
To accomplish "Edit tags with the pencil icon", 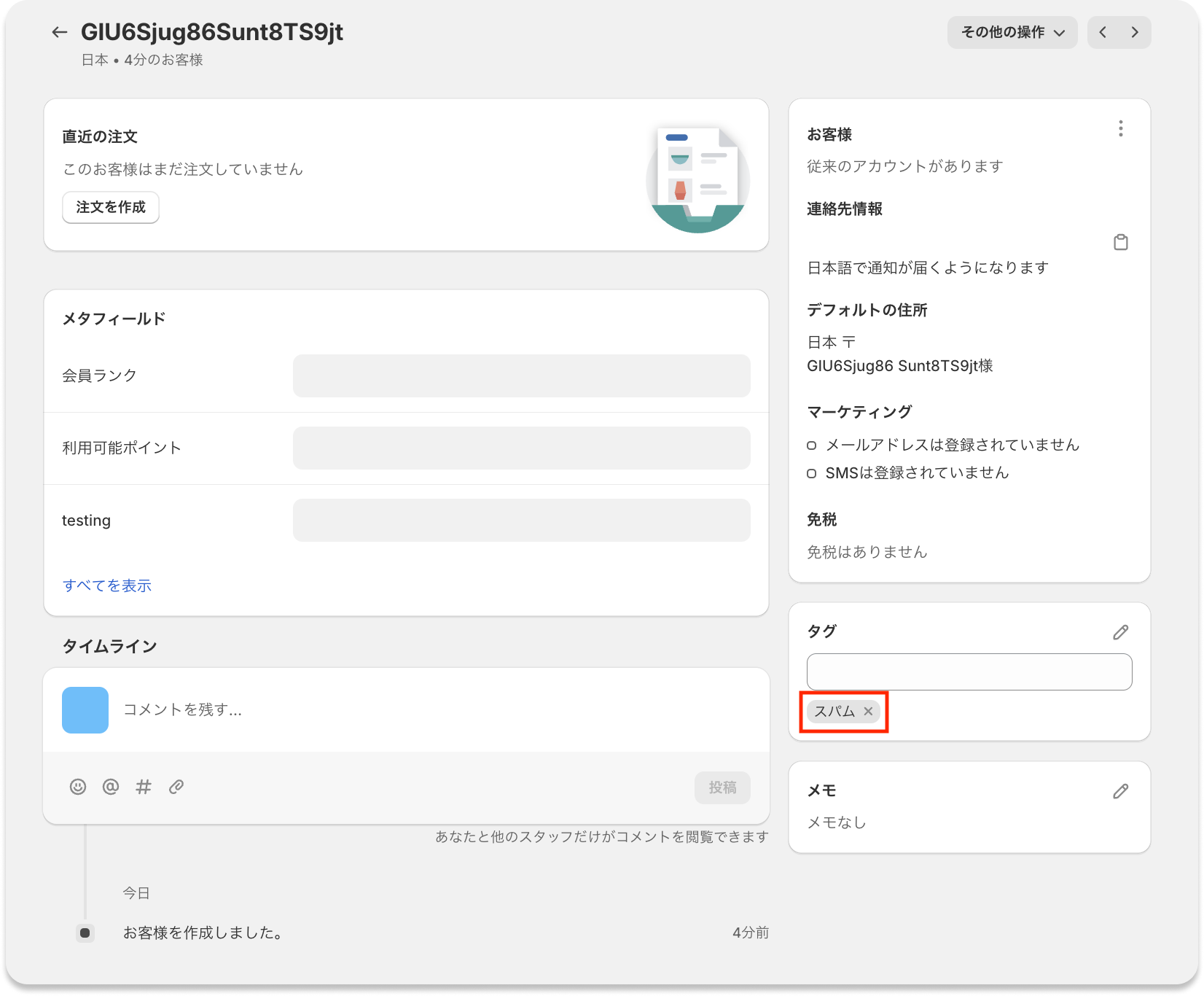I will (x=1120, y=632).
